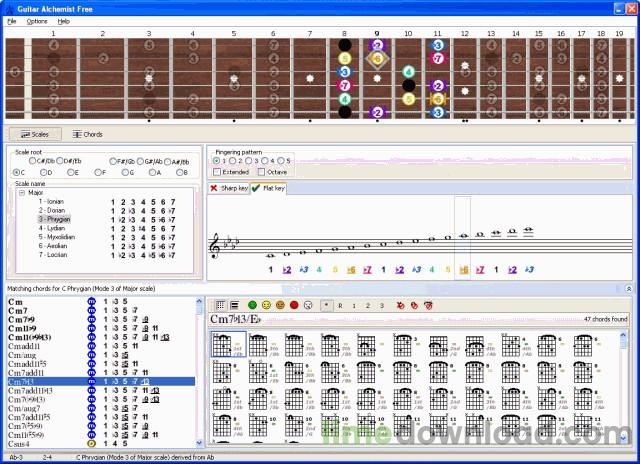This screenshot has height=464, width=640.
Task: Click the orange smiley difficulty filter
Action: [x=280, y=304]
